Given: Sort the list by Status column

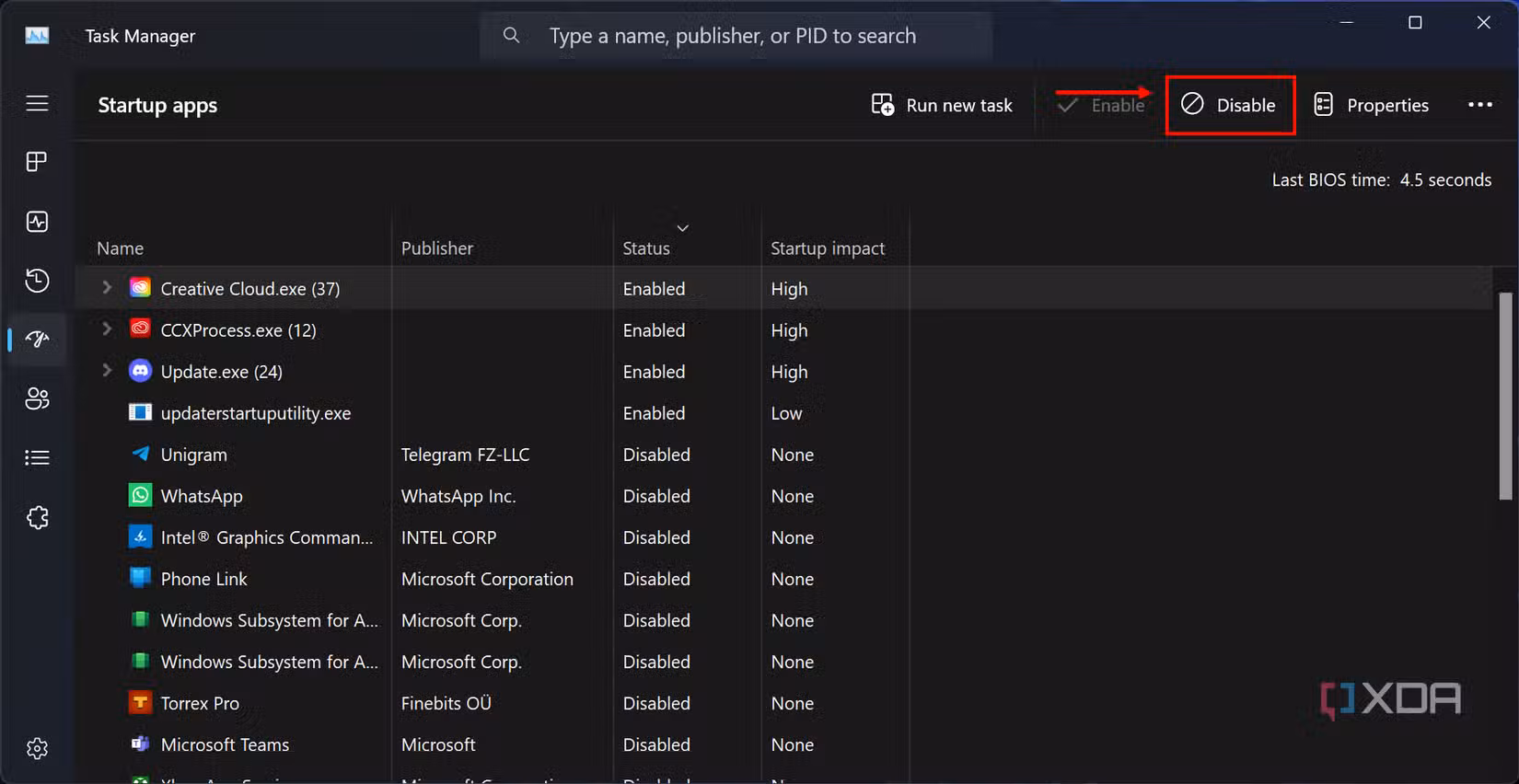Looking at the screenshot, I should 646,248.
